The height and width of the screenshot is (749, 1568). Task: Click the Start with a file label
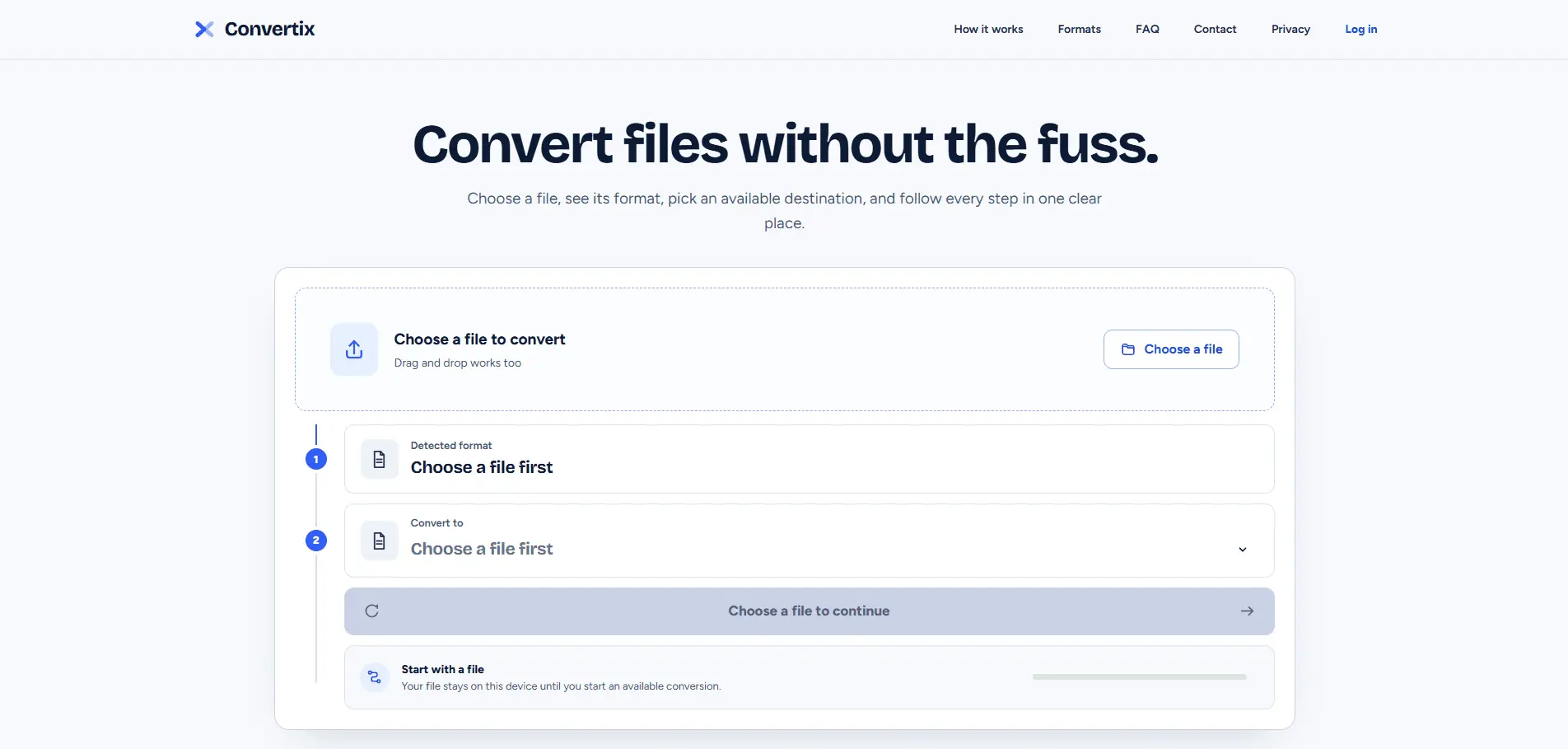coord(442,669)
